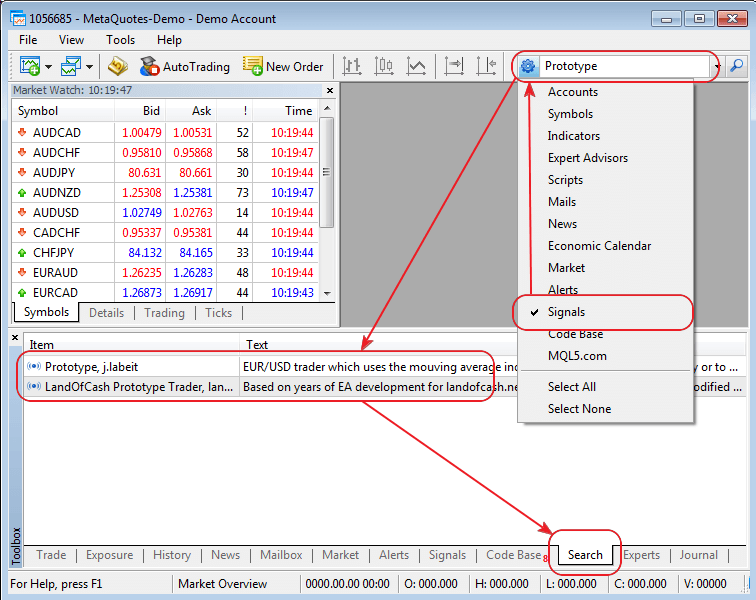This screenshot has height=600, width=756.
Task: Toggle Mails in search filter menu
Action: (606, 202)
